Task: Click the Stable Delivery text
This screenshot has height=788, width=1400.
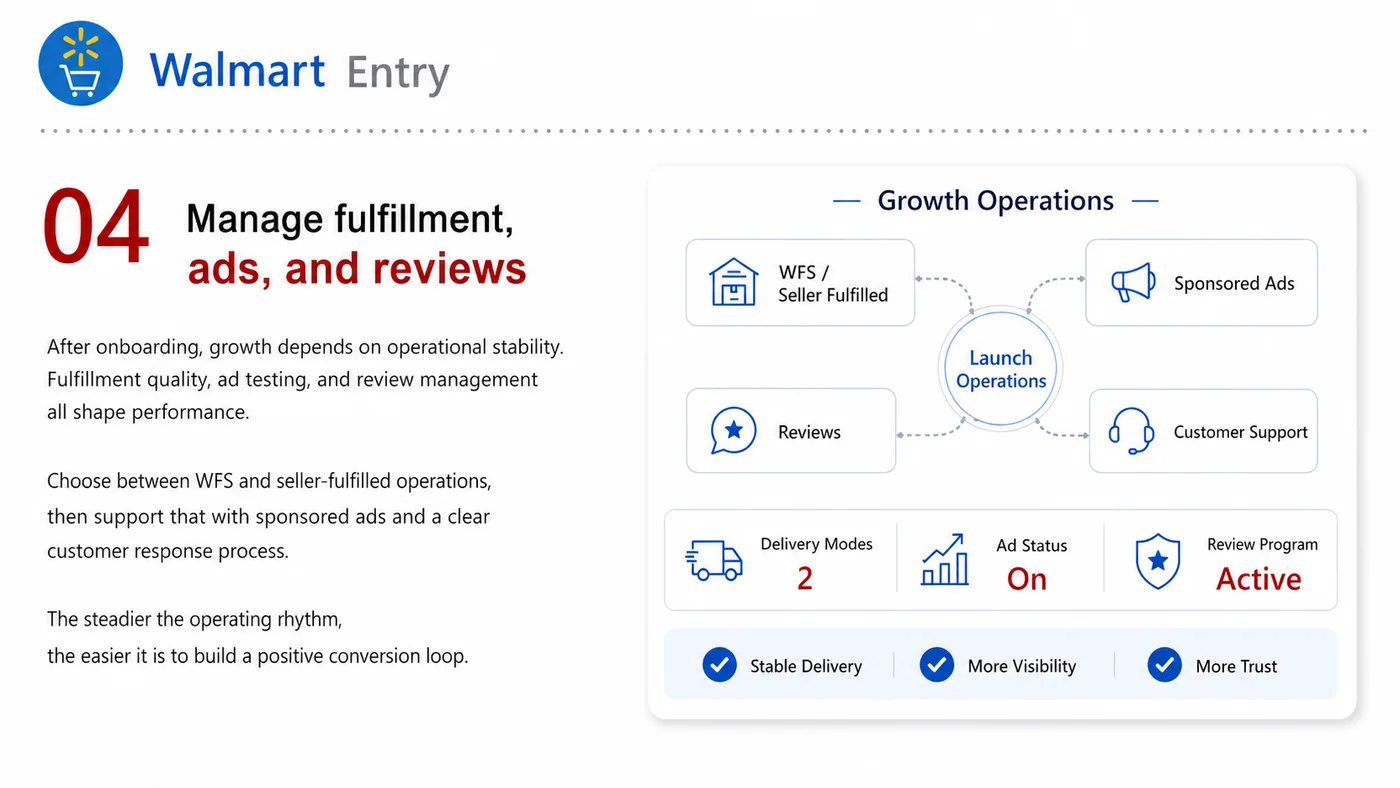Action: [x=806, y=666]
